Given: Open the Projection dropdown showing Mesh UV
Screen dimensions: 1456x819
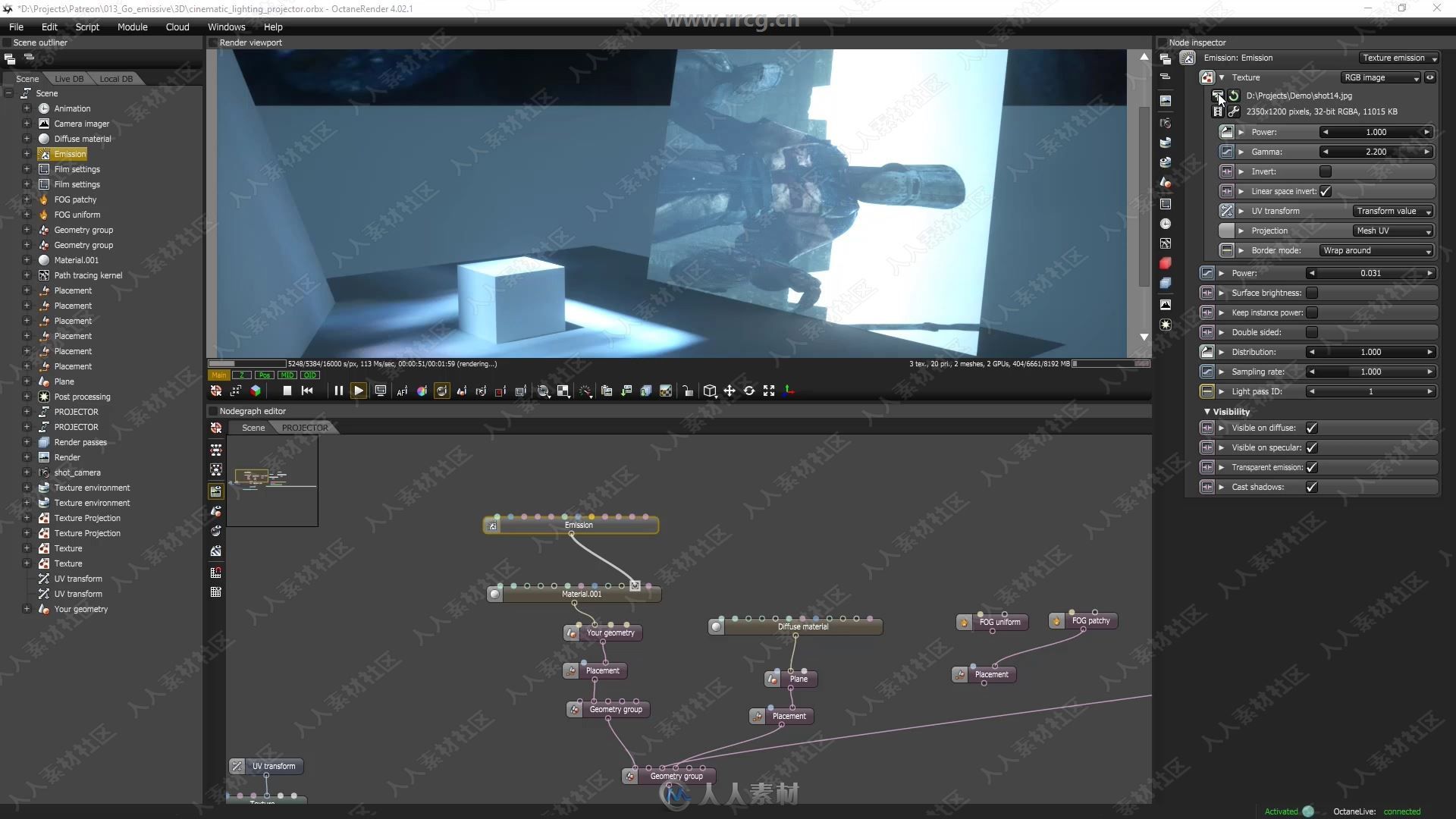Looking at the screenshot, I should click(x=1391, y=230).
